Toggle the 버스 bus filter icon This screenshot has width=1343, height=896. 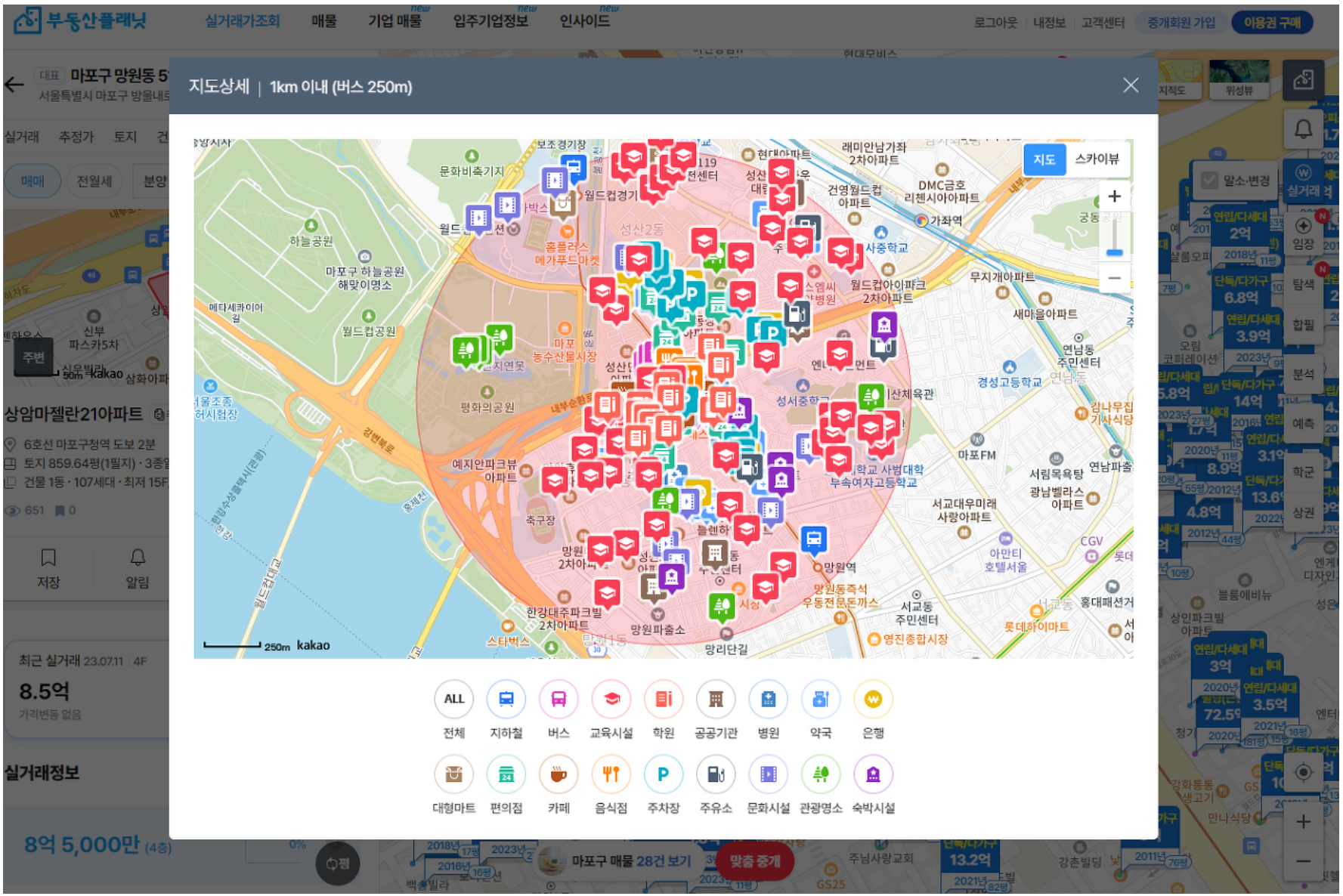tap(559, 700)
